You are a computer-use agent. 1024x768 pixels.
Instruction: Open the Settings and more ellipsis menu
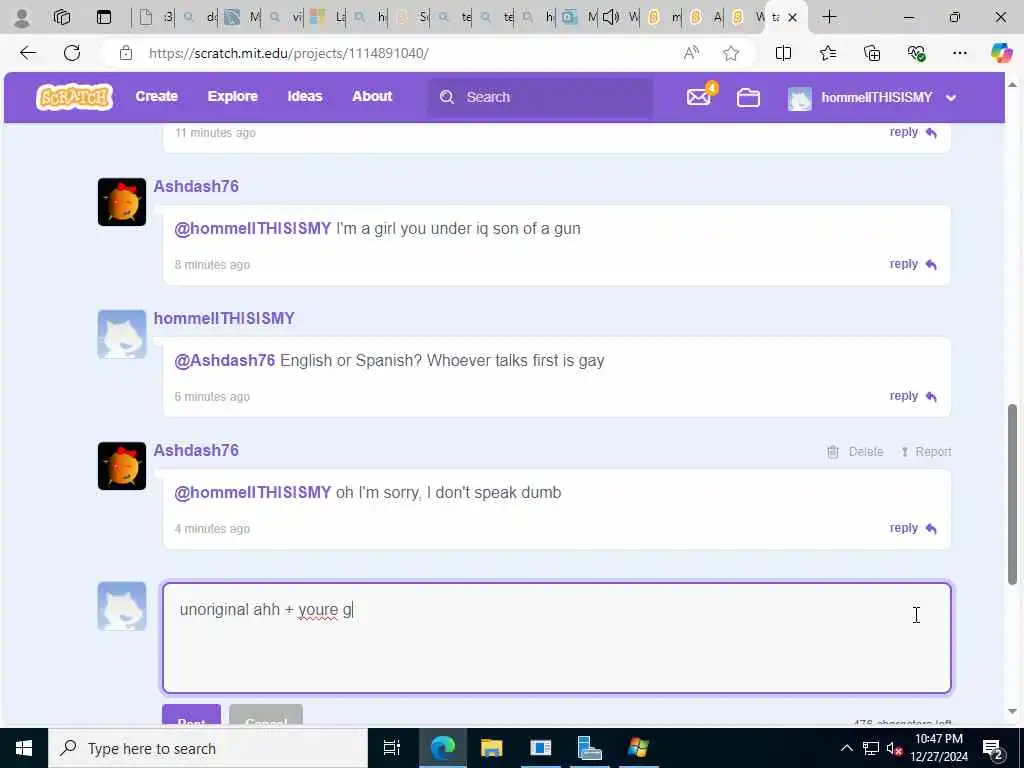click(x=959, y=53)
